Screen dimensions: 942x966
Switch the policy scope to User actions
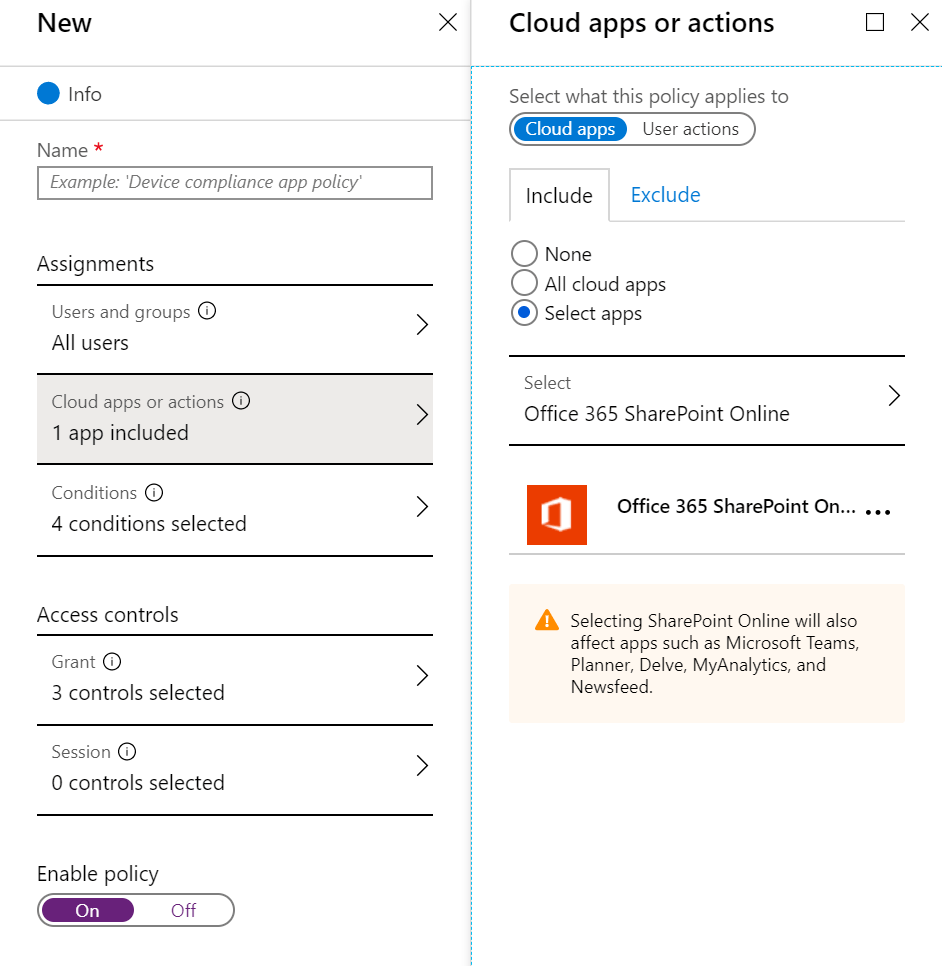(x=691, y=128)
